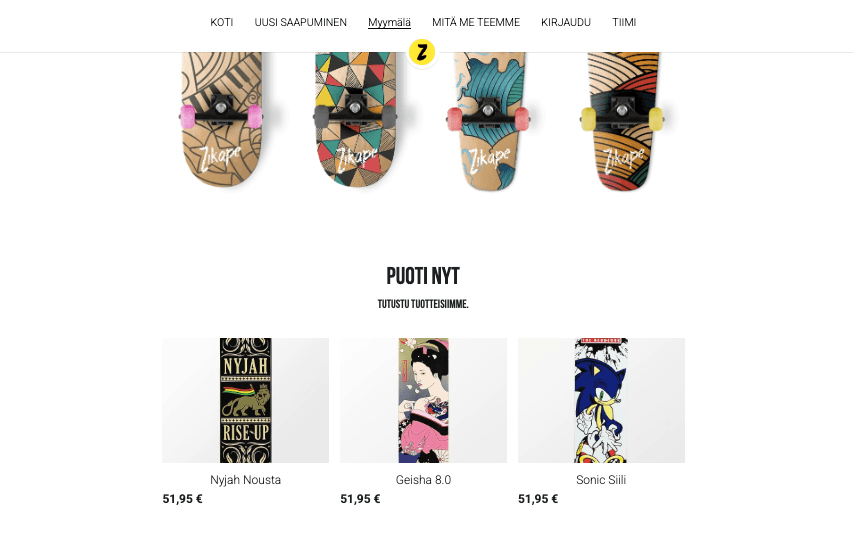Select the blue wave red-wheeled skateboard
This screenshot has height=544, width=853.
pyautogui.click(x=489, y=121)
